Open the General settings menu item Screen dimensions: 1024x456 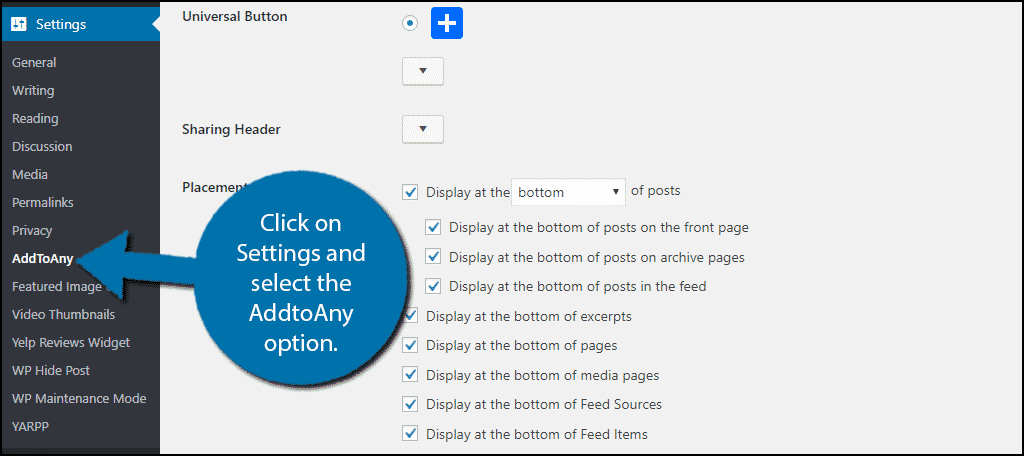point(34,63)
